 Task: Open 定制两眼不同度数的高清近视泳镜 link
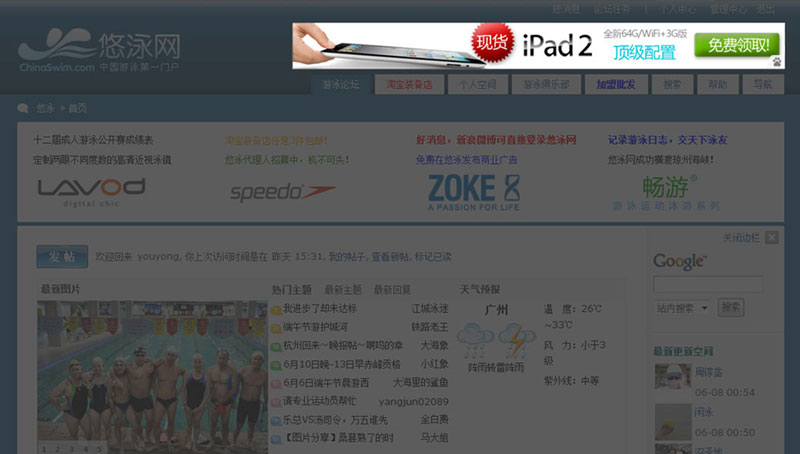102,160
